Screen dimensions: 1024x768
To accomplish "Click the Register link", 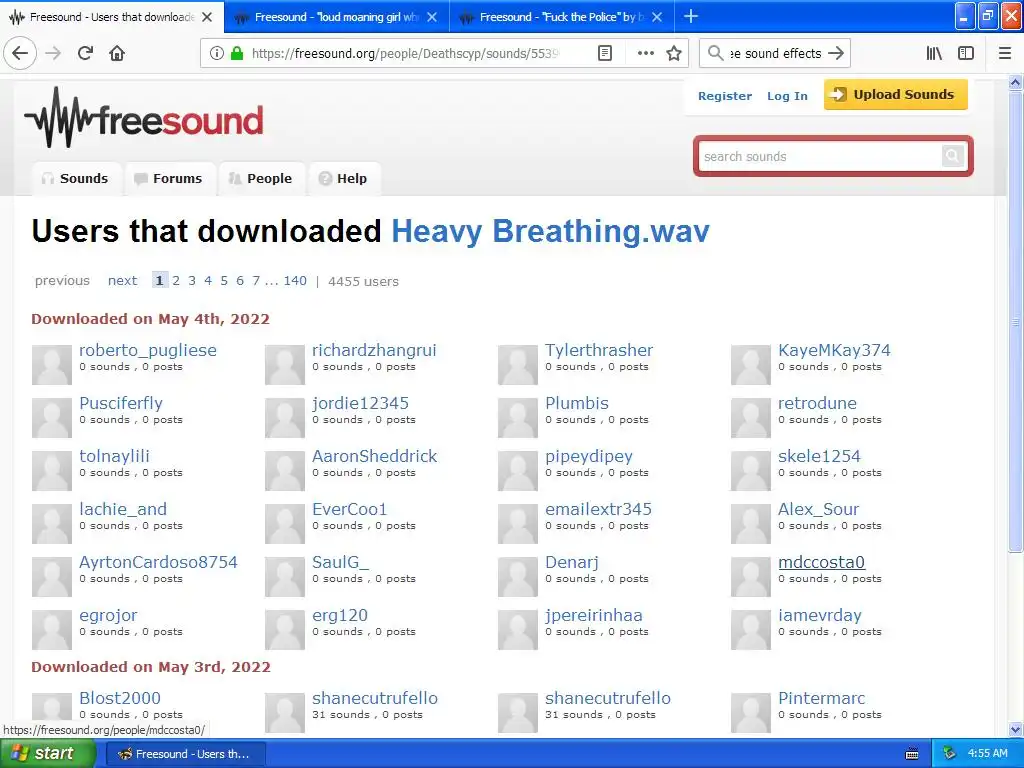I will 725,96.
